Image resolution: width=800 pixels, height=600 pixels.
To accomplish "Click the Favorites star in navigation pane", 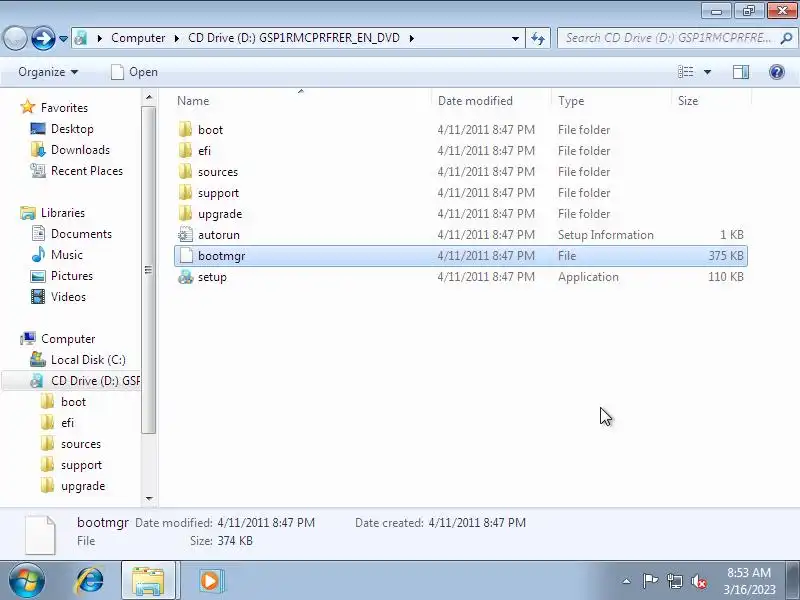I will click(28, 107).
